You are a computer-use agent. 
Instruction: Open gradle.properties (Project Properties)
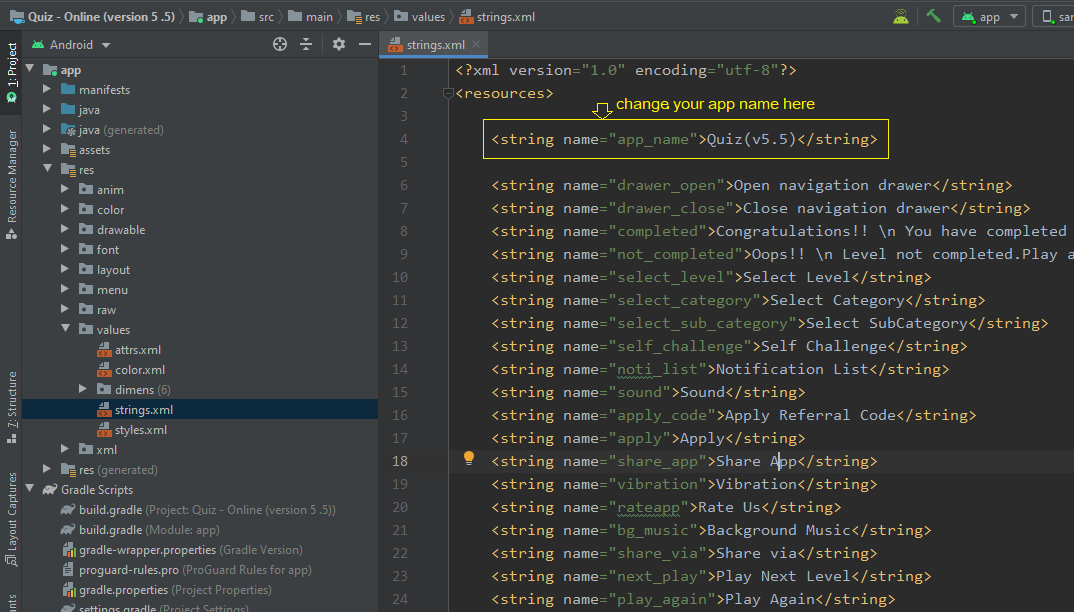point(166,589)
